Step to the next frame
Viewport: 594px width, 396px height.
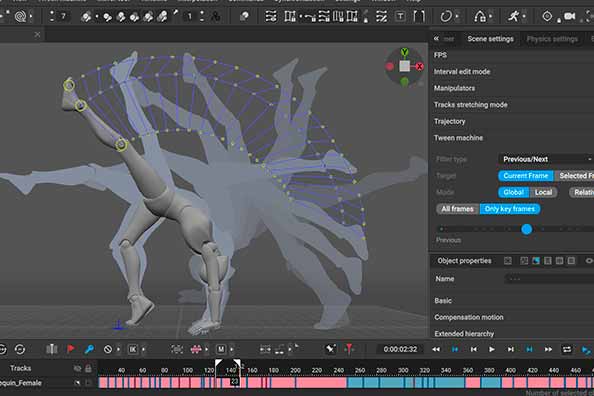tap(511, 349)
